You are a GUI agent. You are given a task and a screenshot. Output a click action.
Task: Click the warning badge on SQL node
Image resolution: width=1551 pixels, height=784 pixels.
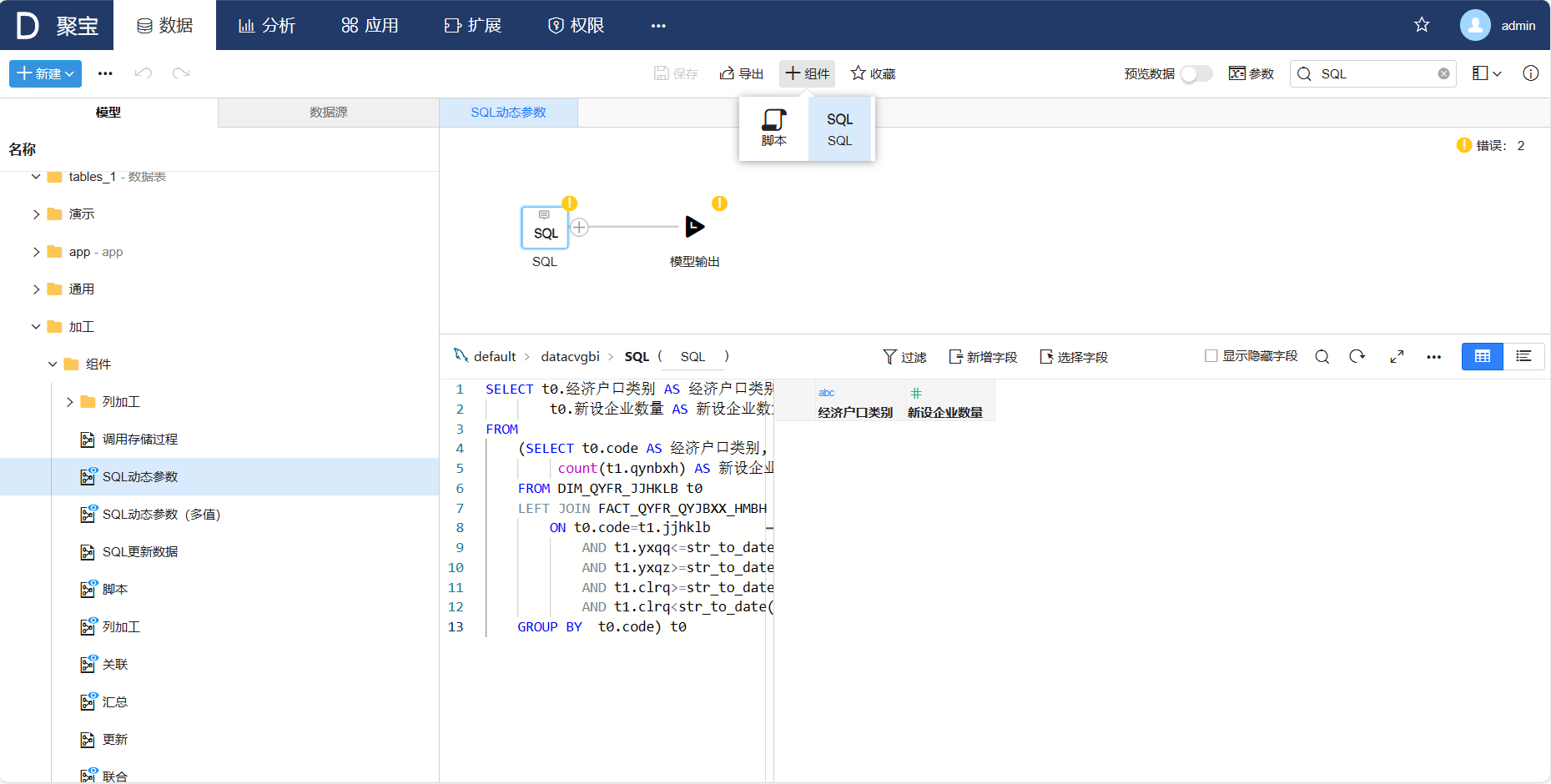(569, 204)
